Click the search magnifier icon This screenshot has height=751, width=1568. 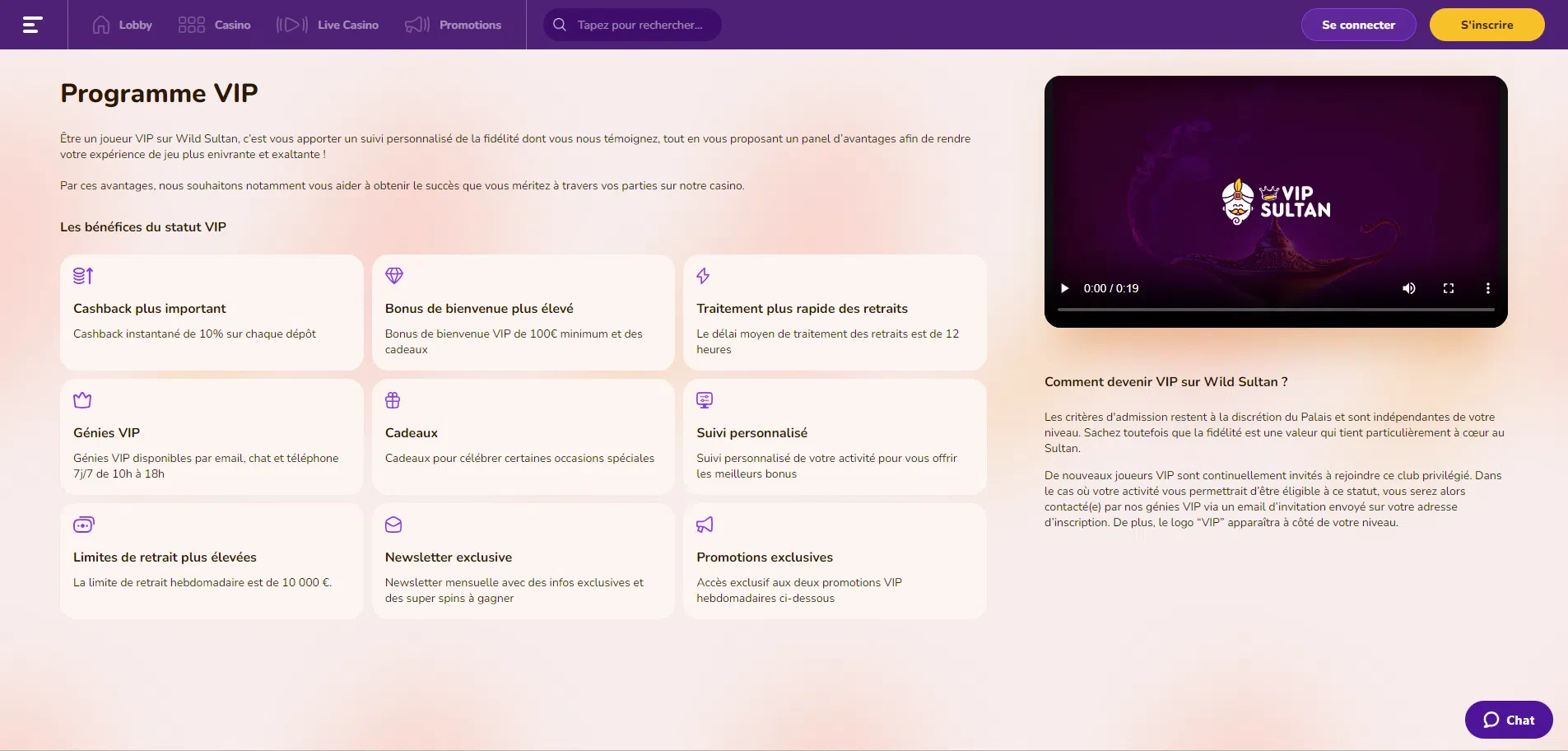pyautogui.click(x=560, y=25)
